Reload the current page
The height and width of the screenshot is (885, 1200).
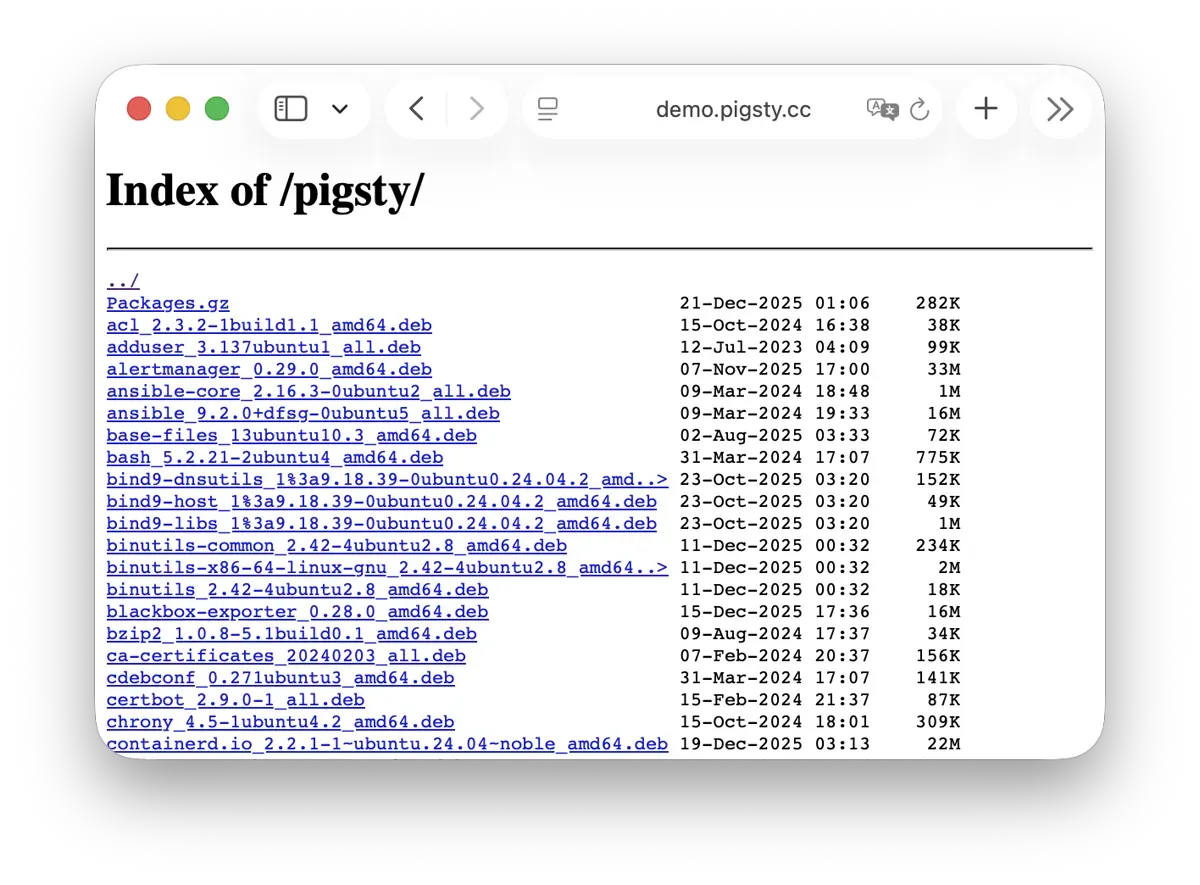tap(920, 109)
